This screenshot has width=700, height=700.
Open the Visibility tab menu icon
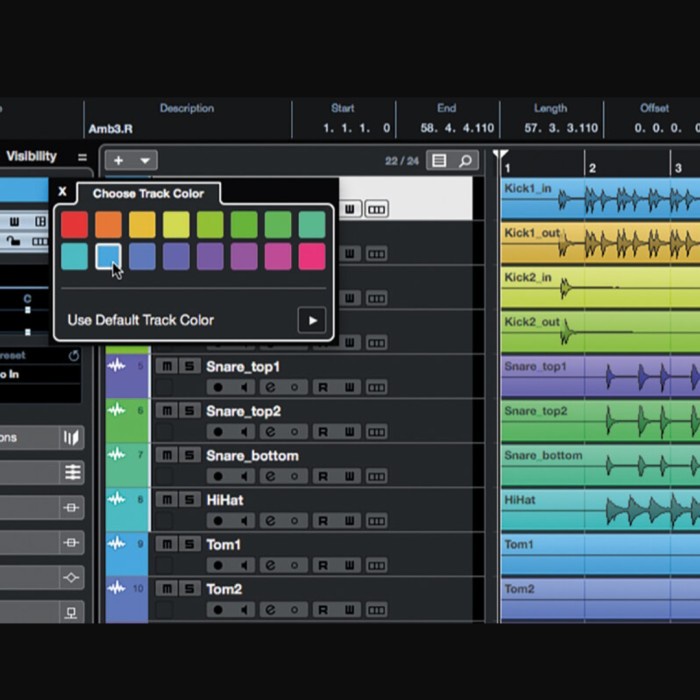82,157
